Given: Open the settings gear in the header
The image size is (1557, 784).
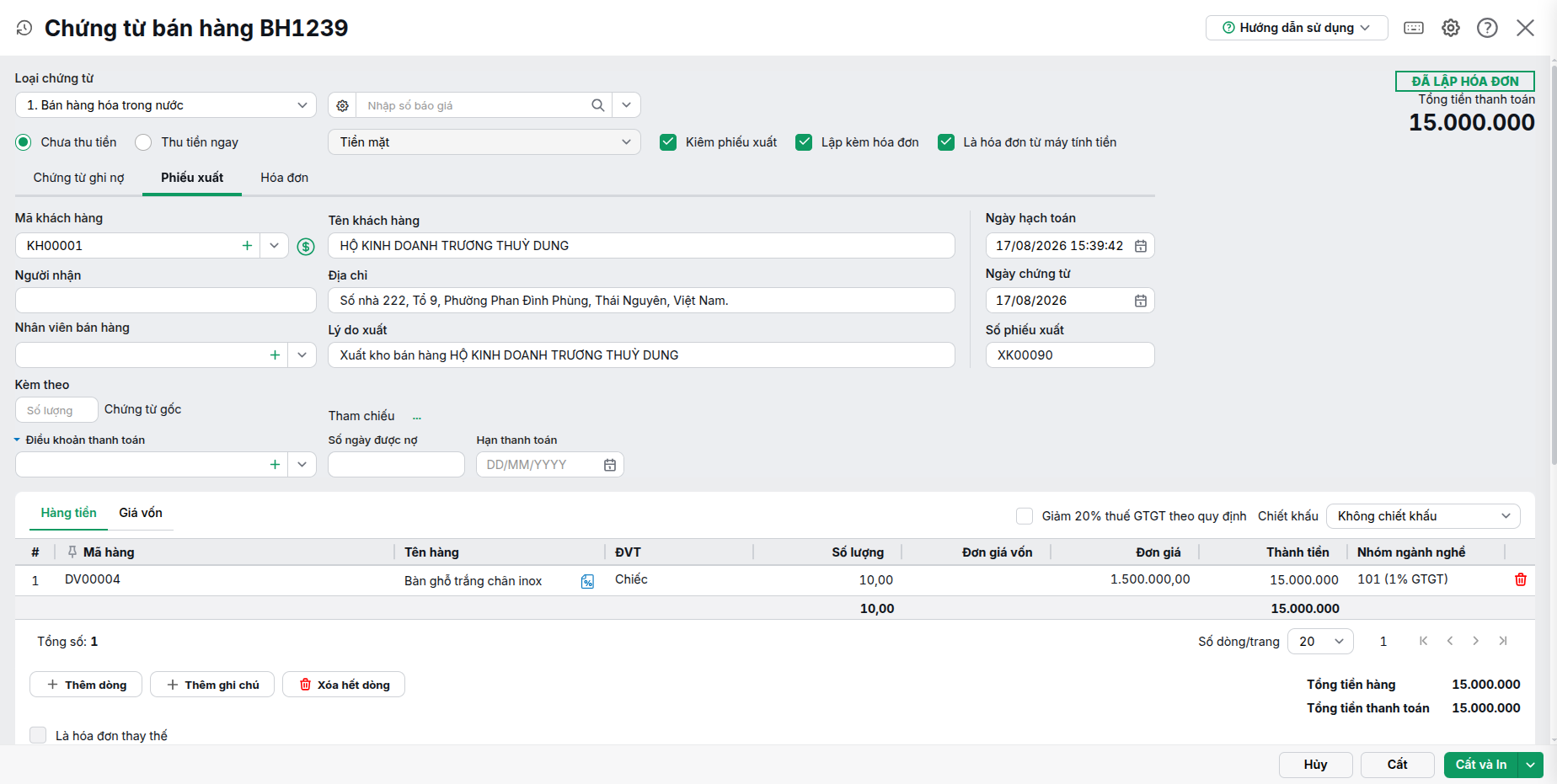Looking at the screenshot, I should (1451, 28).
